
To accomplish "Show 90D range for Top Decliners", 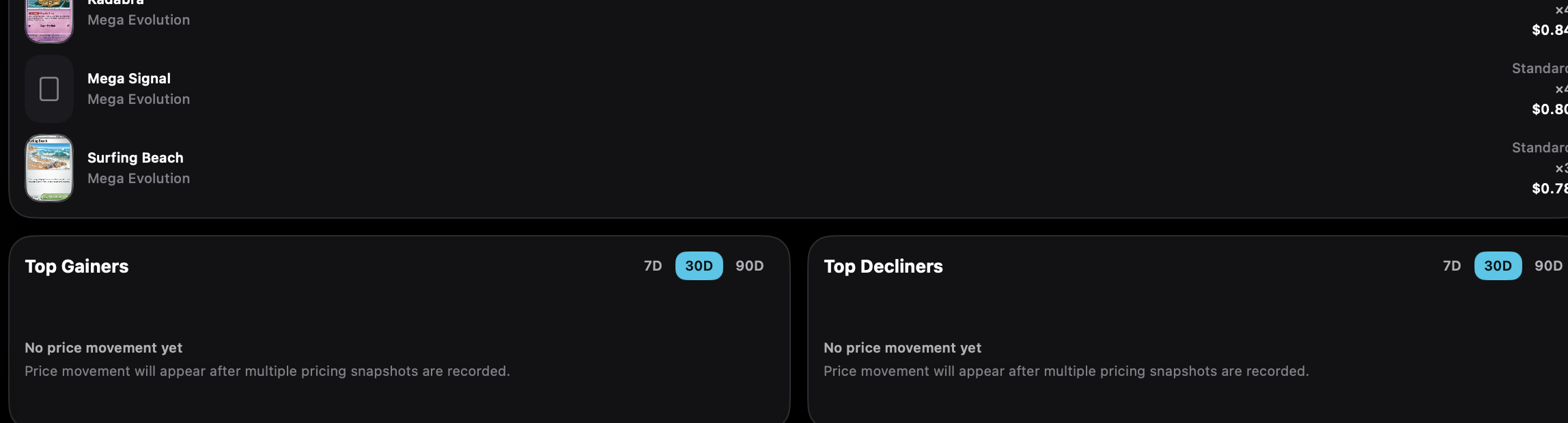I will 1548,266.
